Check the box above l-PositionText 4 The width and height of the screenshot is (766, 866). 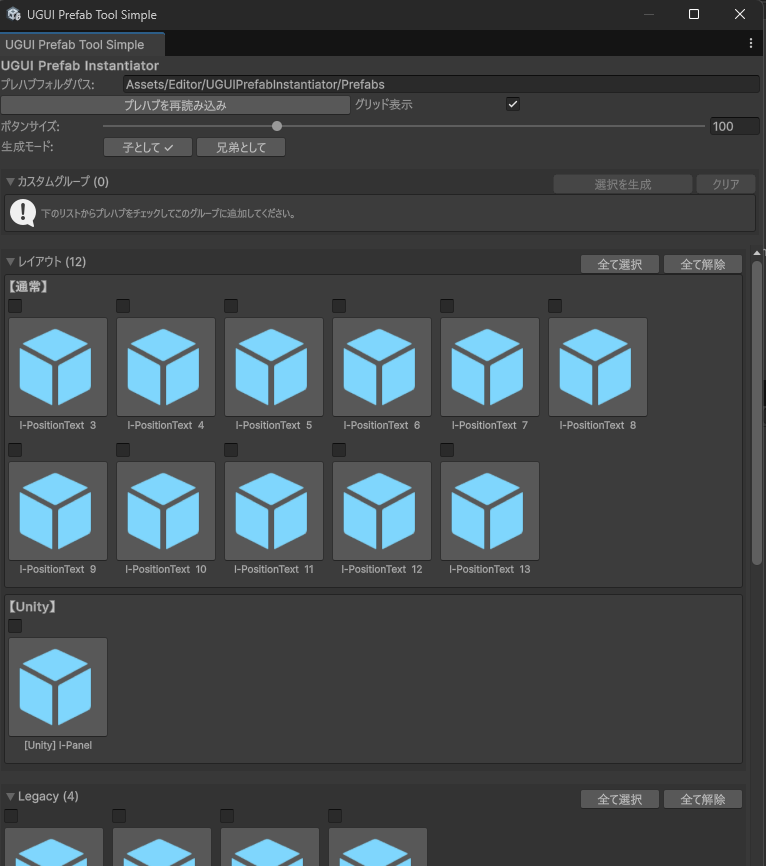tap(123, 306)
